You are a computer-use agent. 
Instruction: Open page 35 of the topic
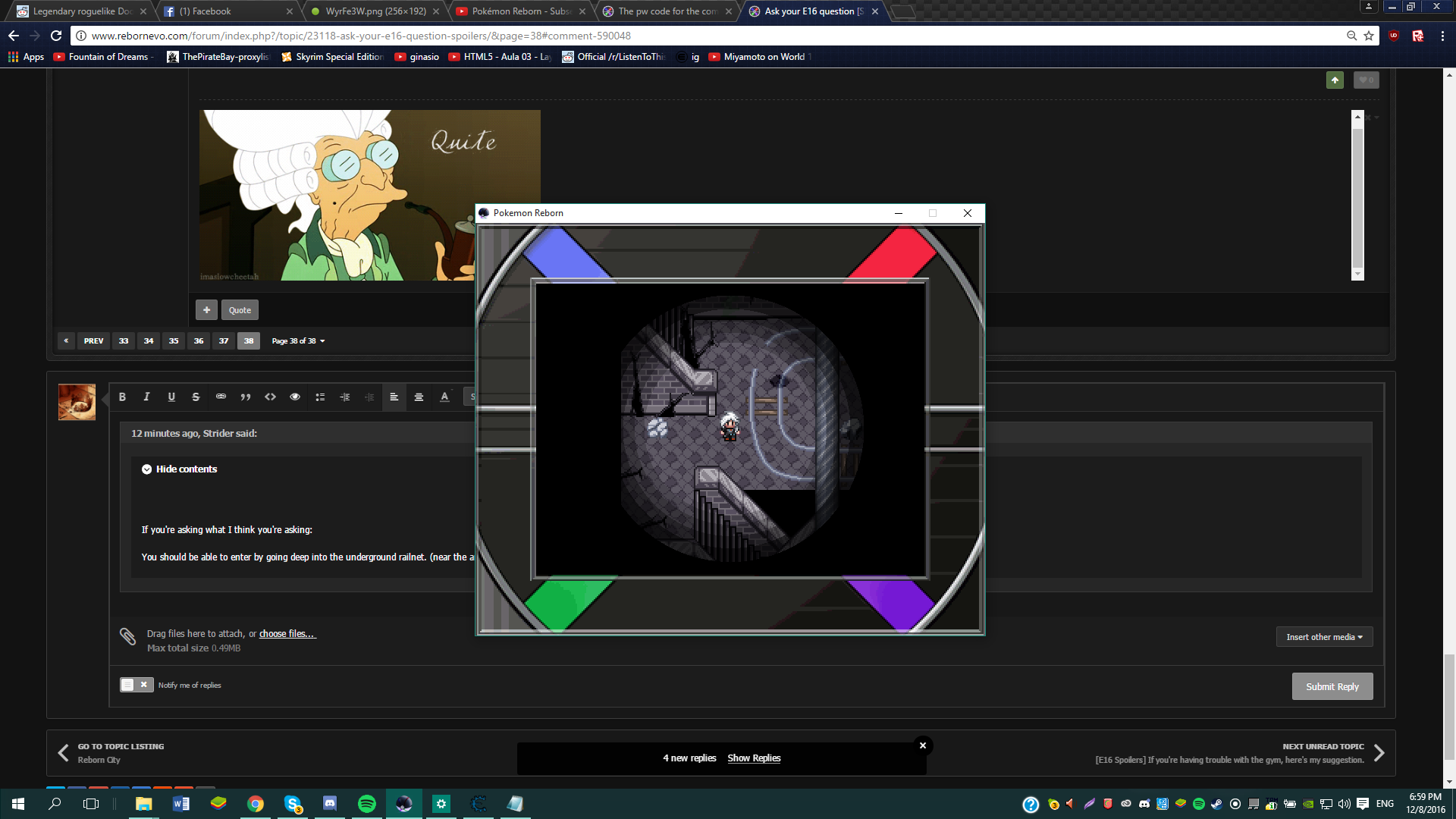point(174,340)
